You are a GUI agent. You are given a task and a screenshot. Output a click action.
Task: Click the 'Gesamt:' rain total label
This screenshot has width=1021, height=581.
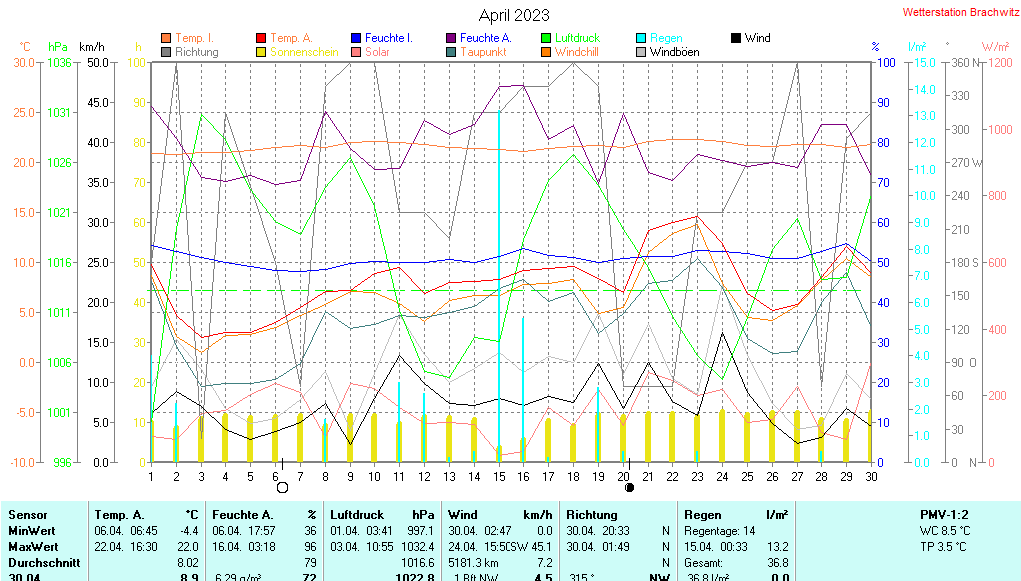click(x=703, y=563)
